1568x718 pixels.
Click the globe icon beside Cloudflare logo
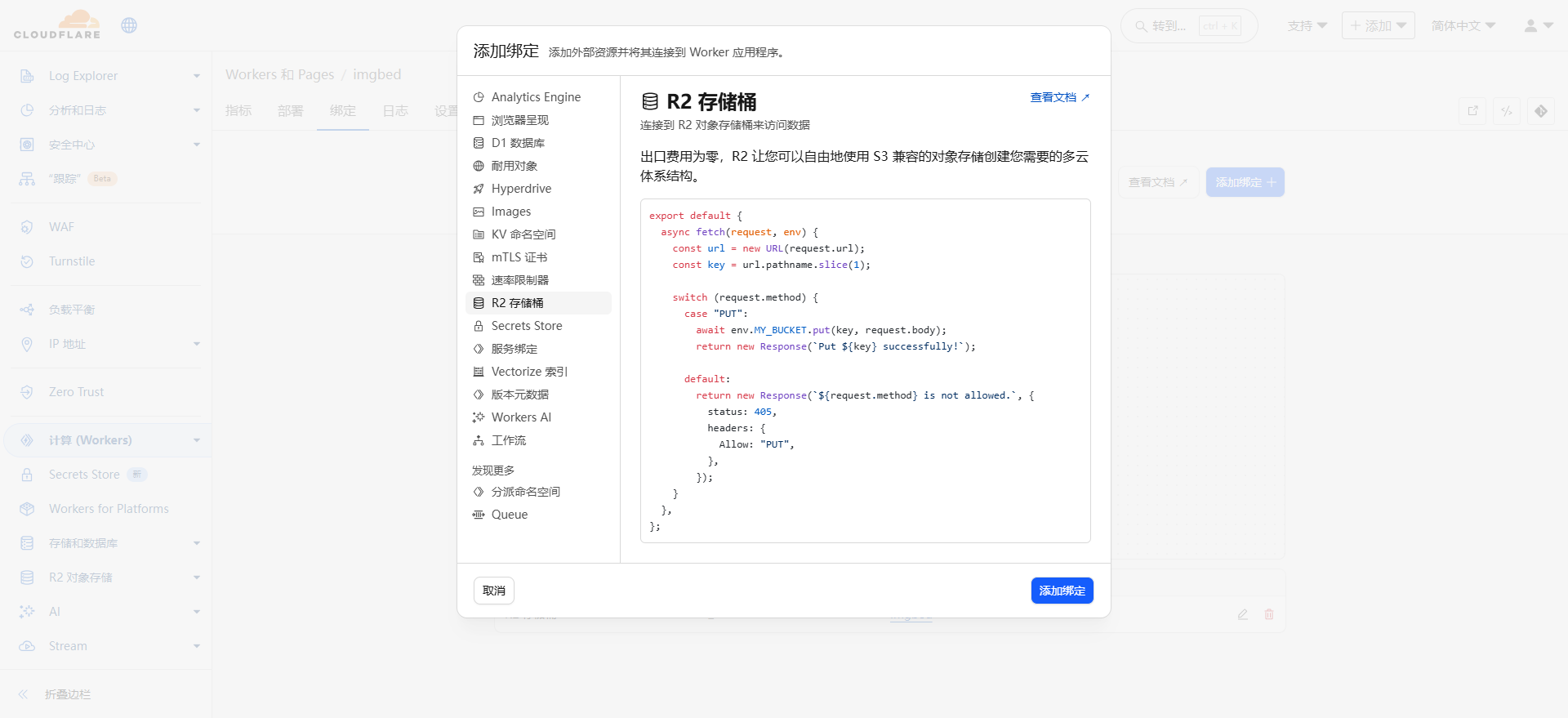click(x=129, y=25)
